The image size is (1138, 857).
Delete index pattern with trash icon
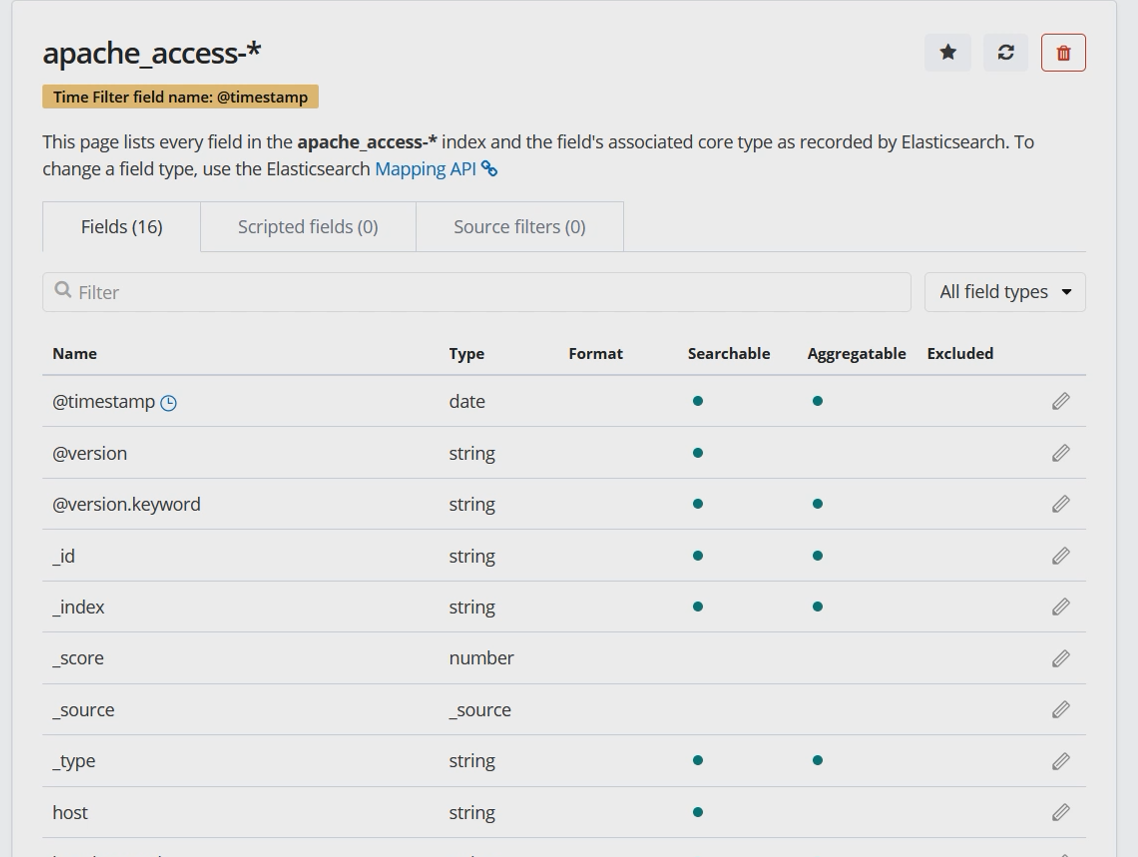pyautogui.click(x=1063, y=53)
